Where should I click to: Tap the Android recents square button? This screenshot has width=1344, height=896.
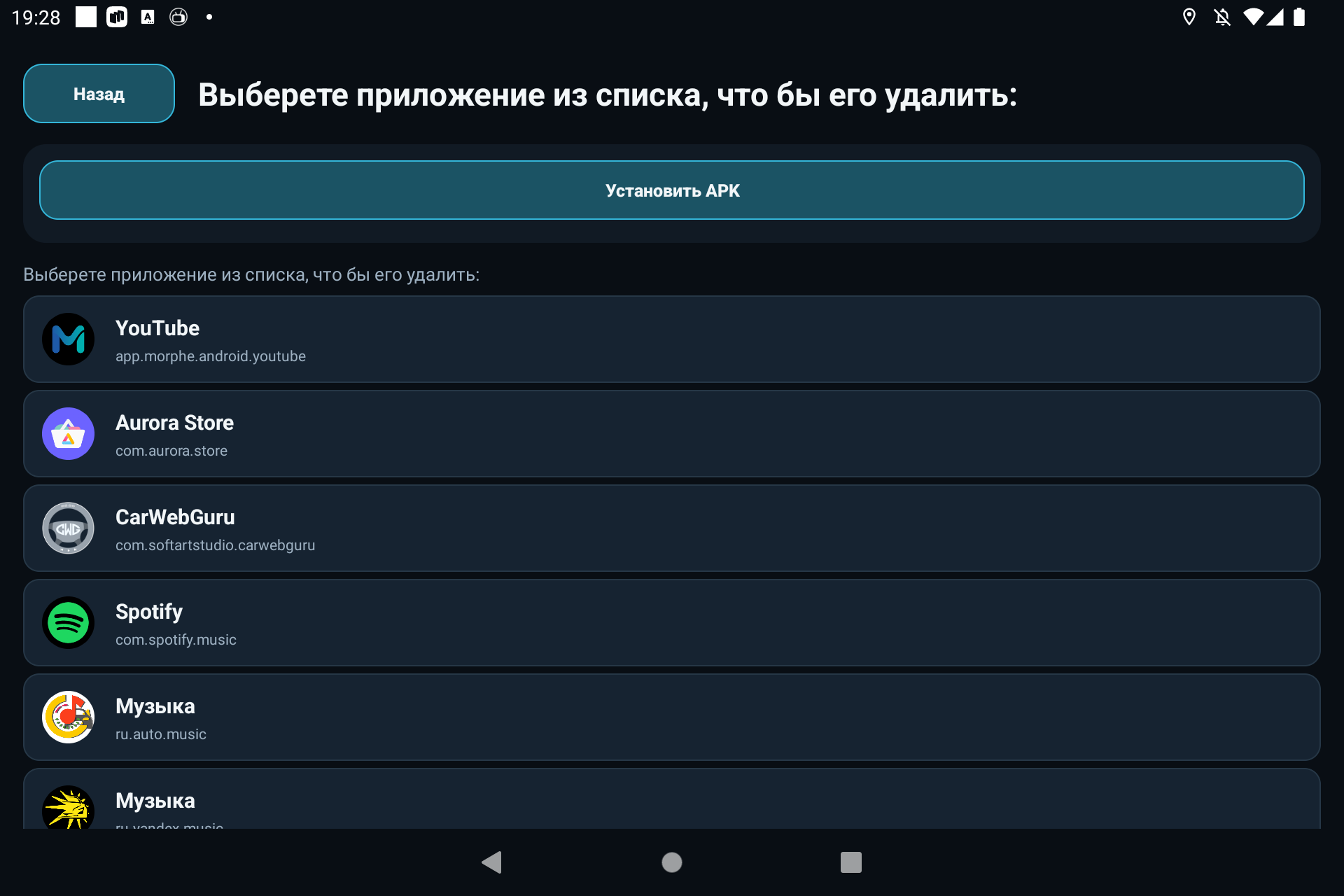pos(851,862)
